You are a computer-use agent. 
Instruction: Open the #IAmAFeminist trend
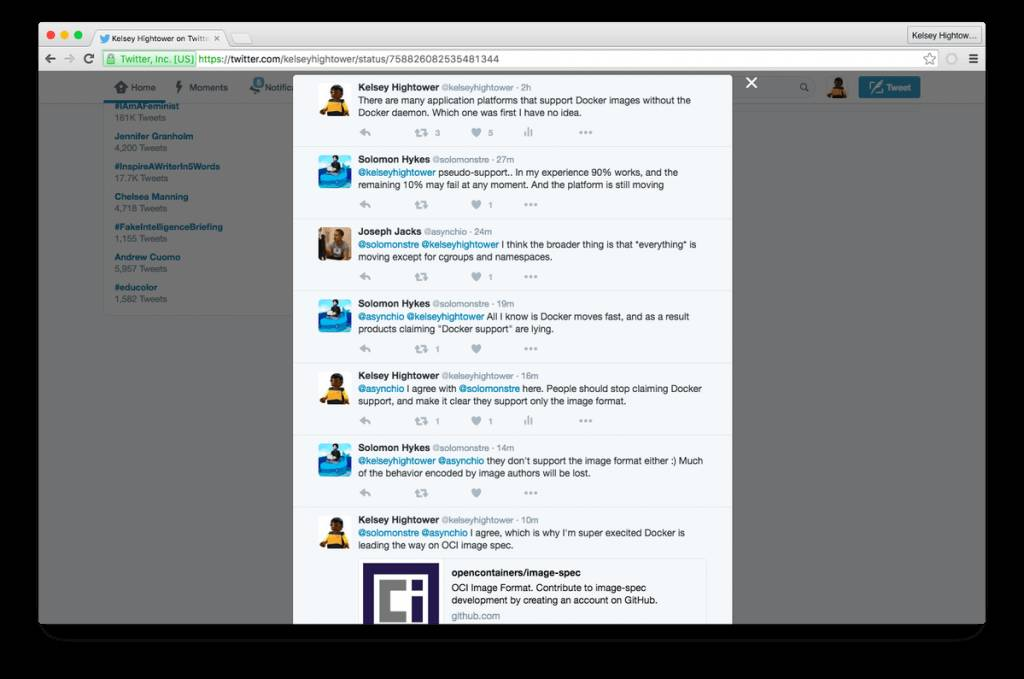pyautogui.click(x=147, y=106)
